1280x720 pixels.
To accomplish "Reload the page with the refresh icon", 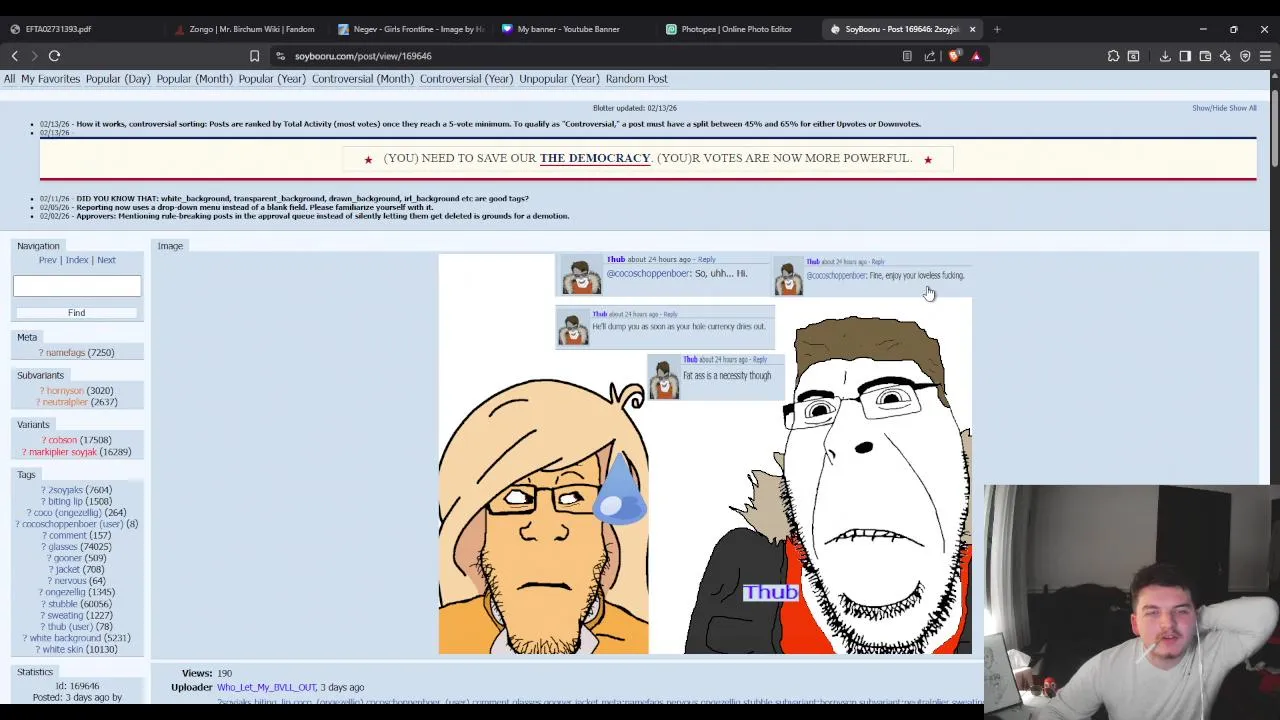I will [x=54, y=56].
